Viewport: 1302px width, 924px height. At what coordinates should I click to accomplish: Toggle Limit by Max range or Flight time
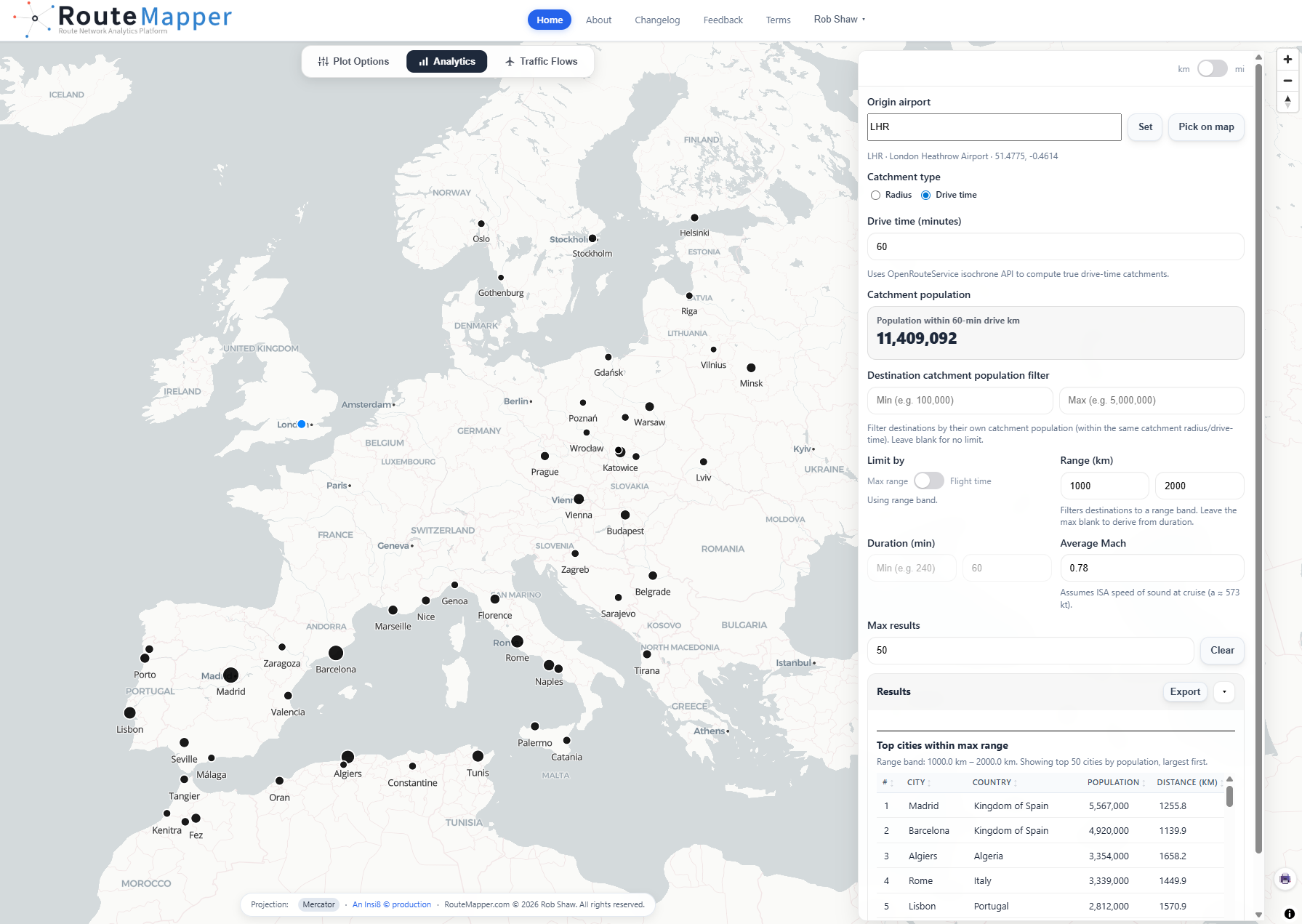coord(928,481)
